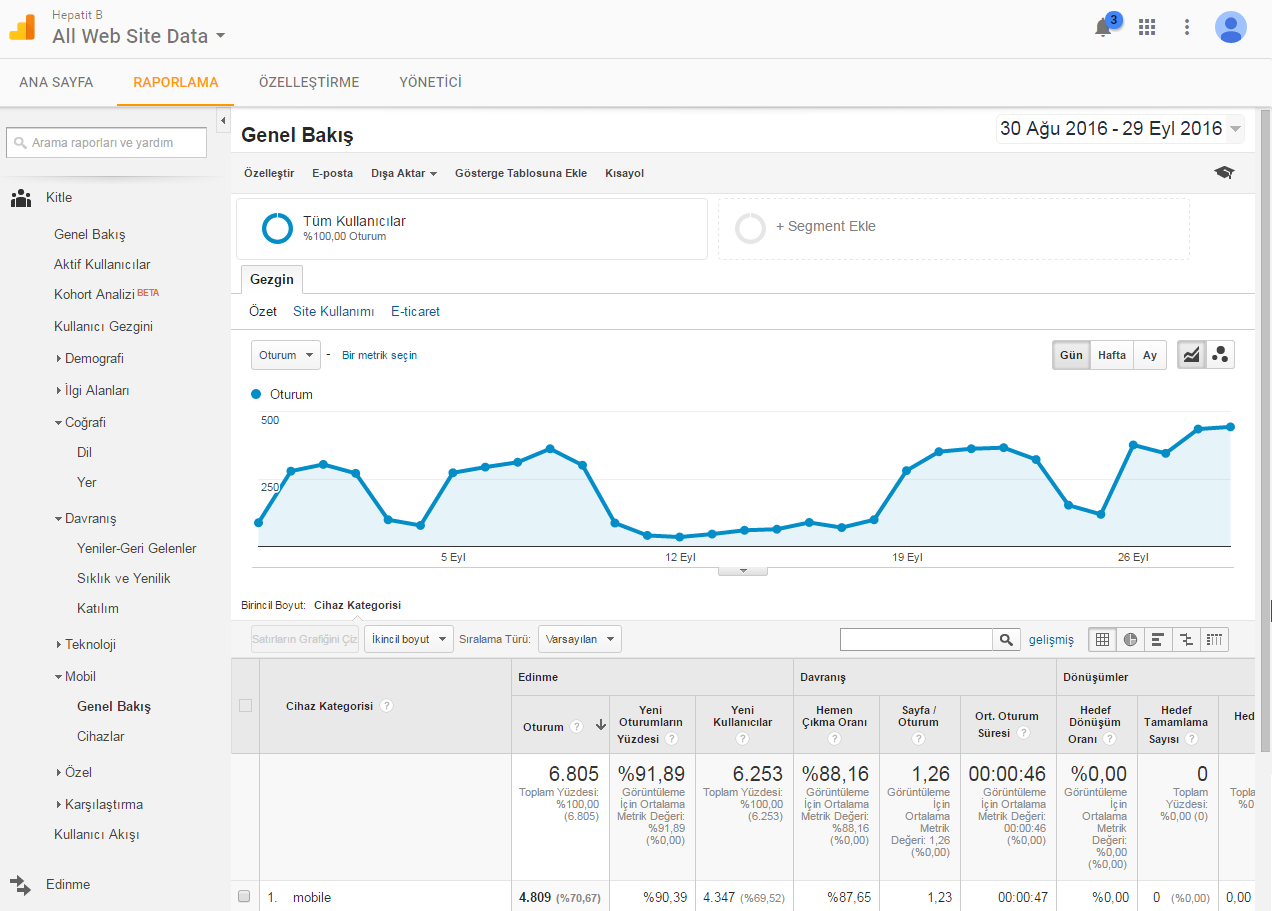
Task: Expand the Demografi tree item
Action: point(94,358)
